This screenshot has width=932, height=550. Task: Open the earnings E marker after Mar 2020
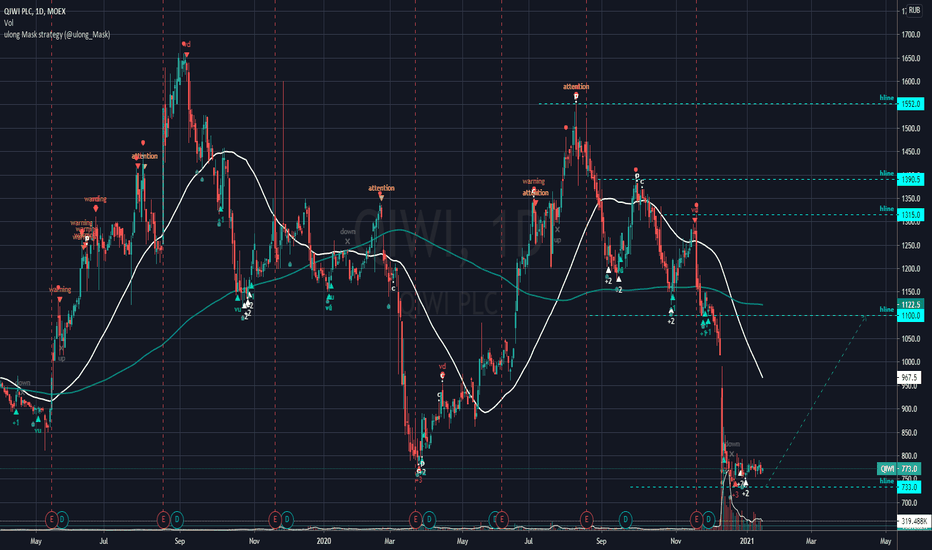415,520
